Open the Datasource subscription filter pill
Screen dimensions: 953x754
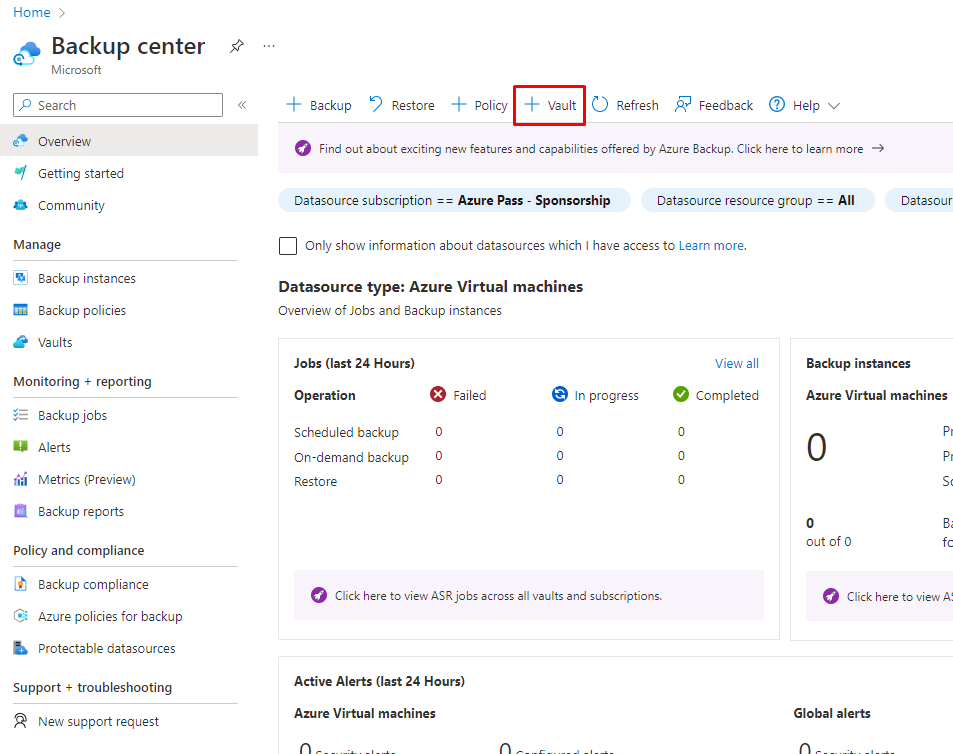[x=454, y=200]
